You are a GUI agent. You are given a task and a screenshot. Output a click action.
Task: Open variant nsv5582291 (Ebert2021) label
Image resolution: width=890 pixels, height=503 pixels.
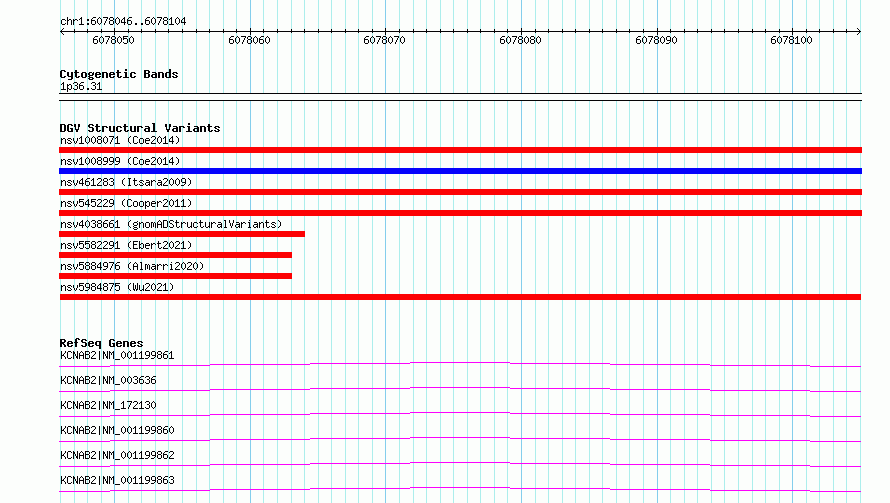click(126, 245)
